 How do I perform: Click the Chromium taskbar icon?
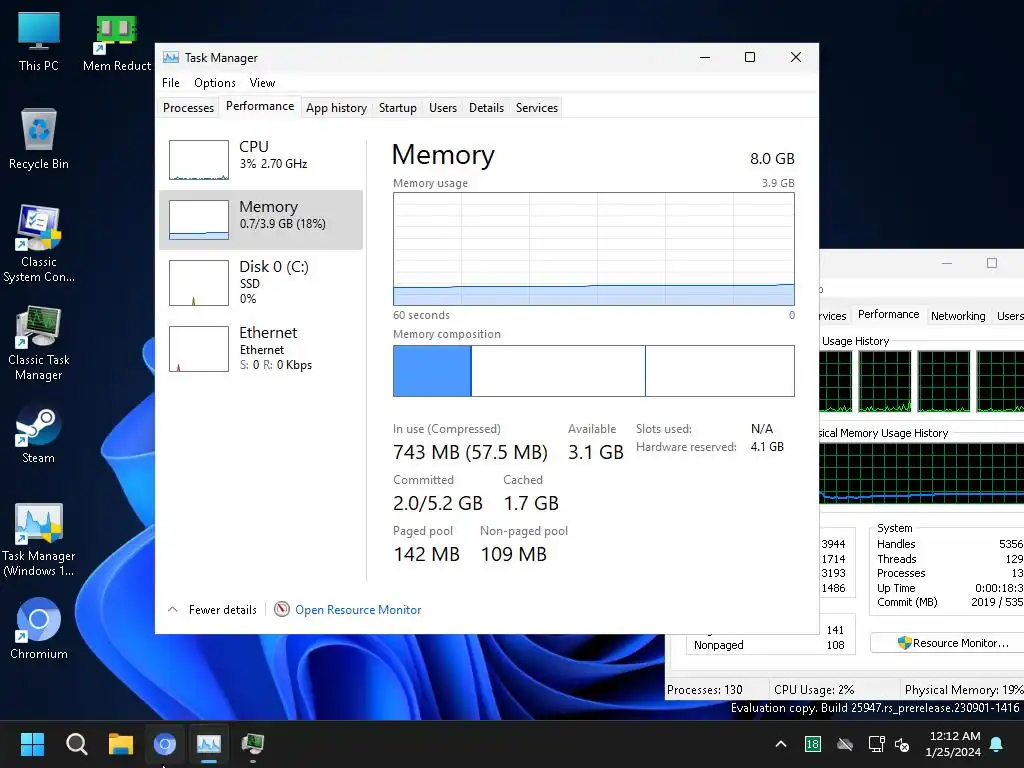[x=165, y=744]
